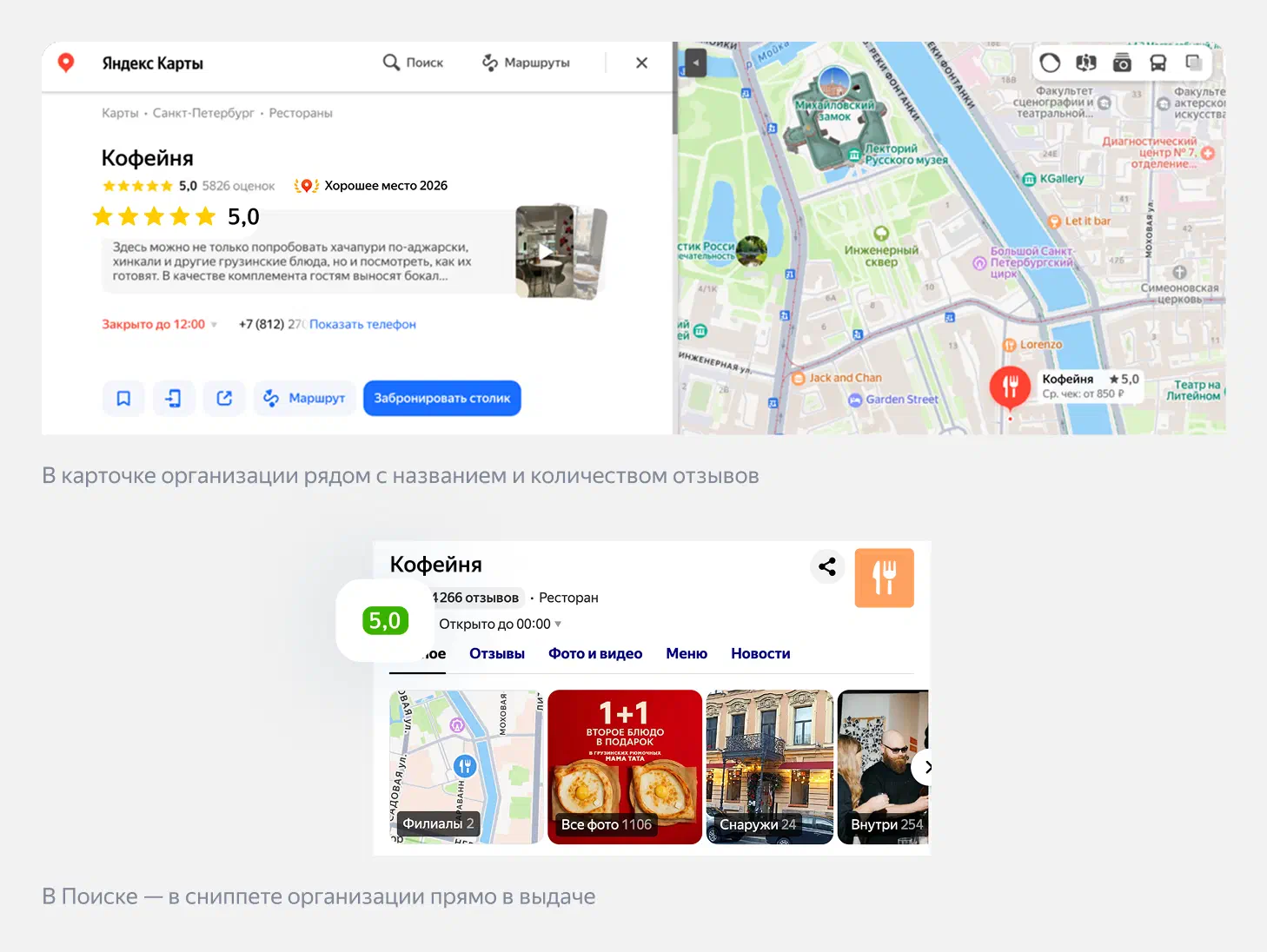The image size is (1267, 952).
Task: Open map layers stacked-squares icon
Action: 1194,63
